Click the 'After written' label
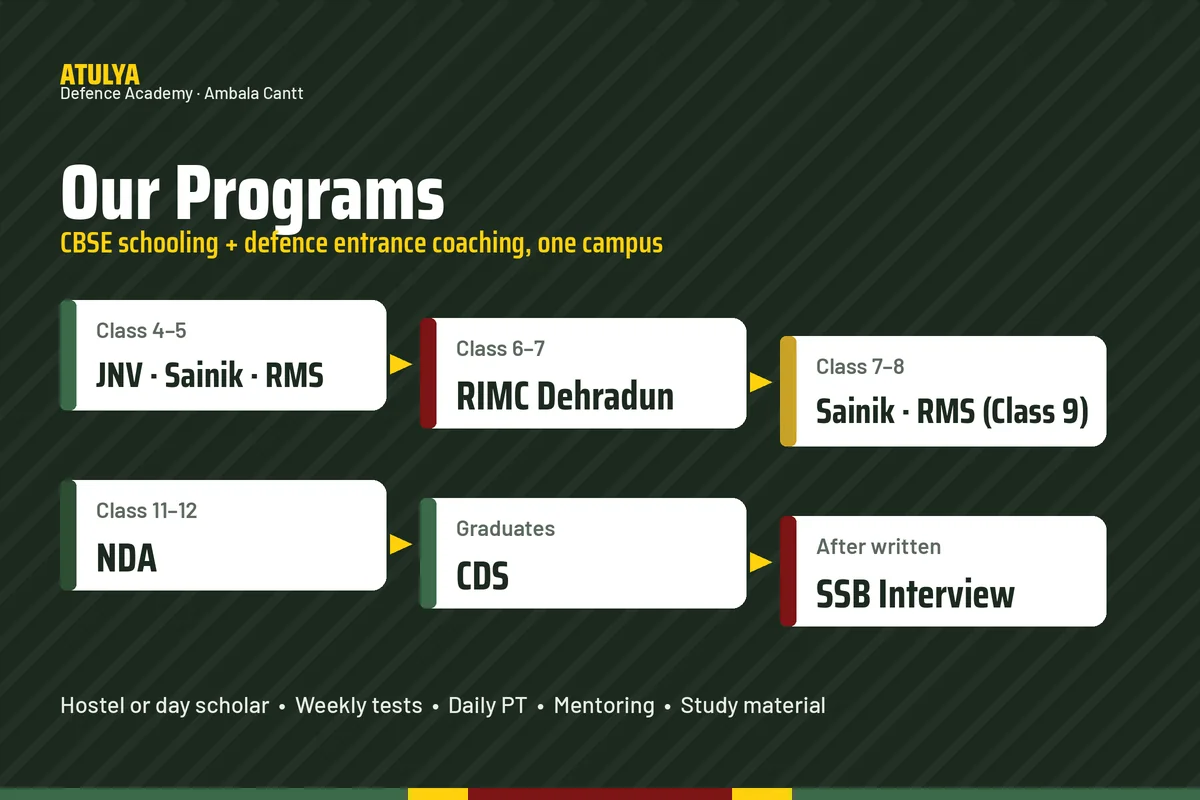 point(878,547)
